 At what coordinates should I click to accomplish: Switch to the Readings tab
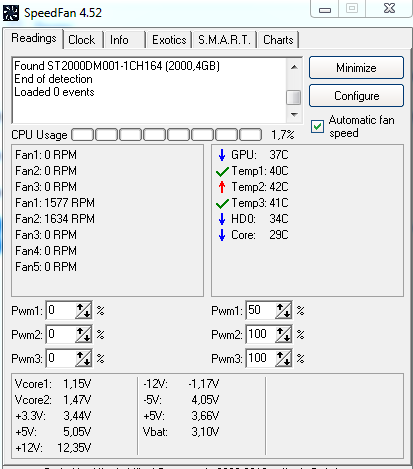34,38
